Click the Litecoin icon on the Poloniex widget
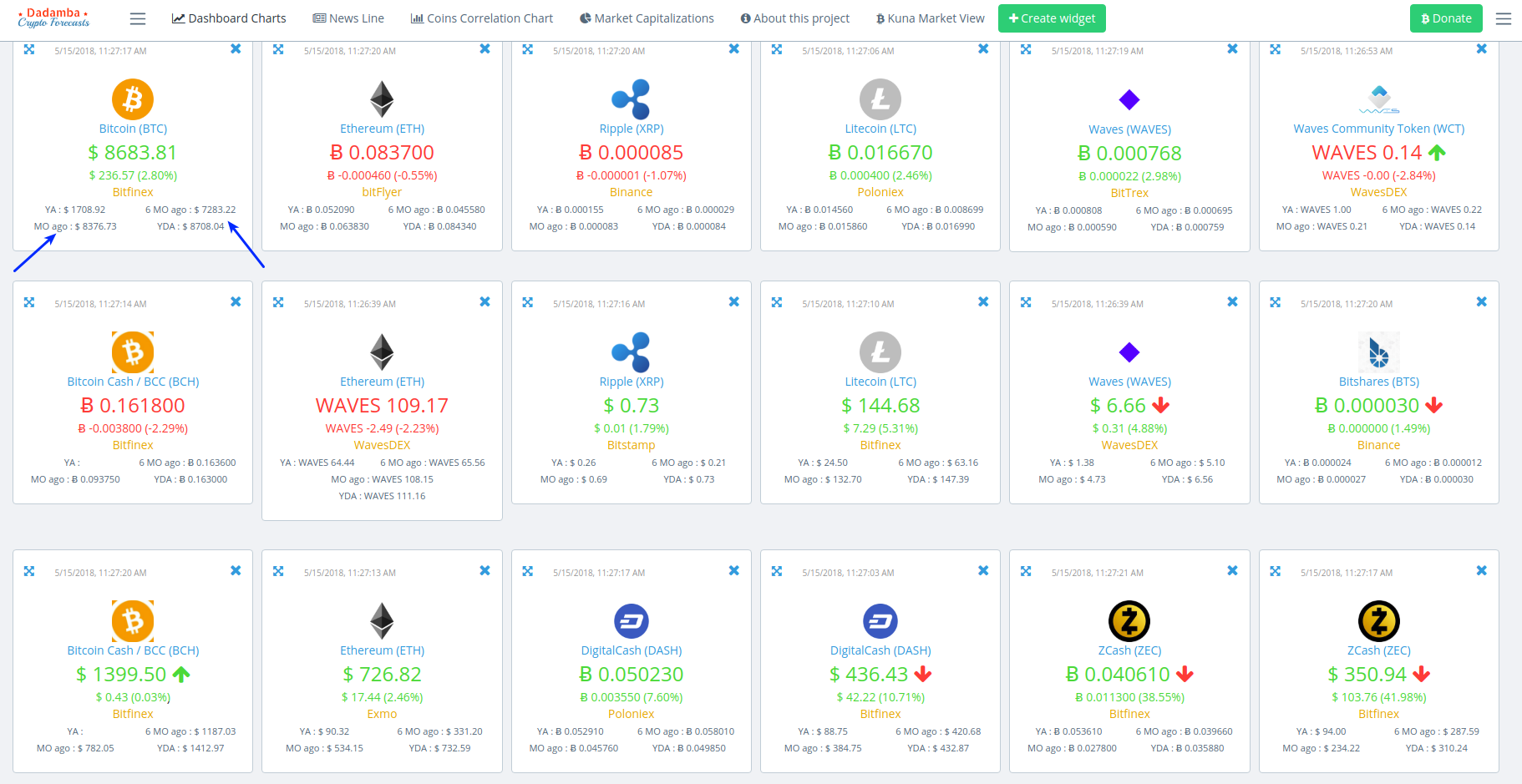 point(880,99)
